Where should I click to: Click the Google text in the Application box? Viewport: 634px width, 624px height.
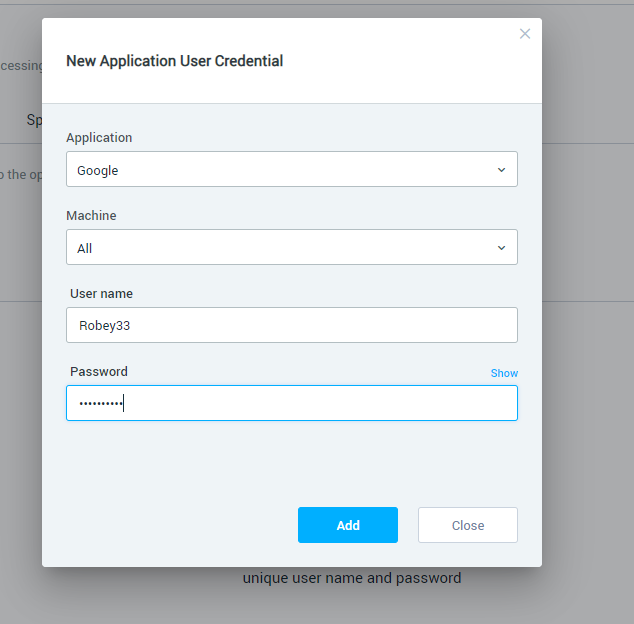point(98,171)
